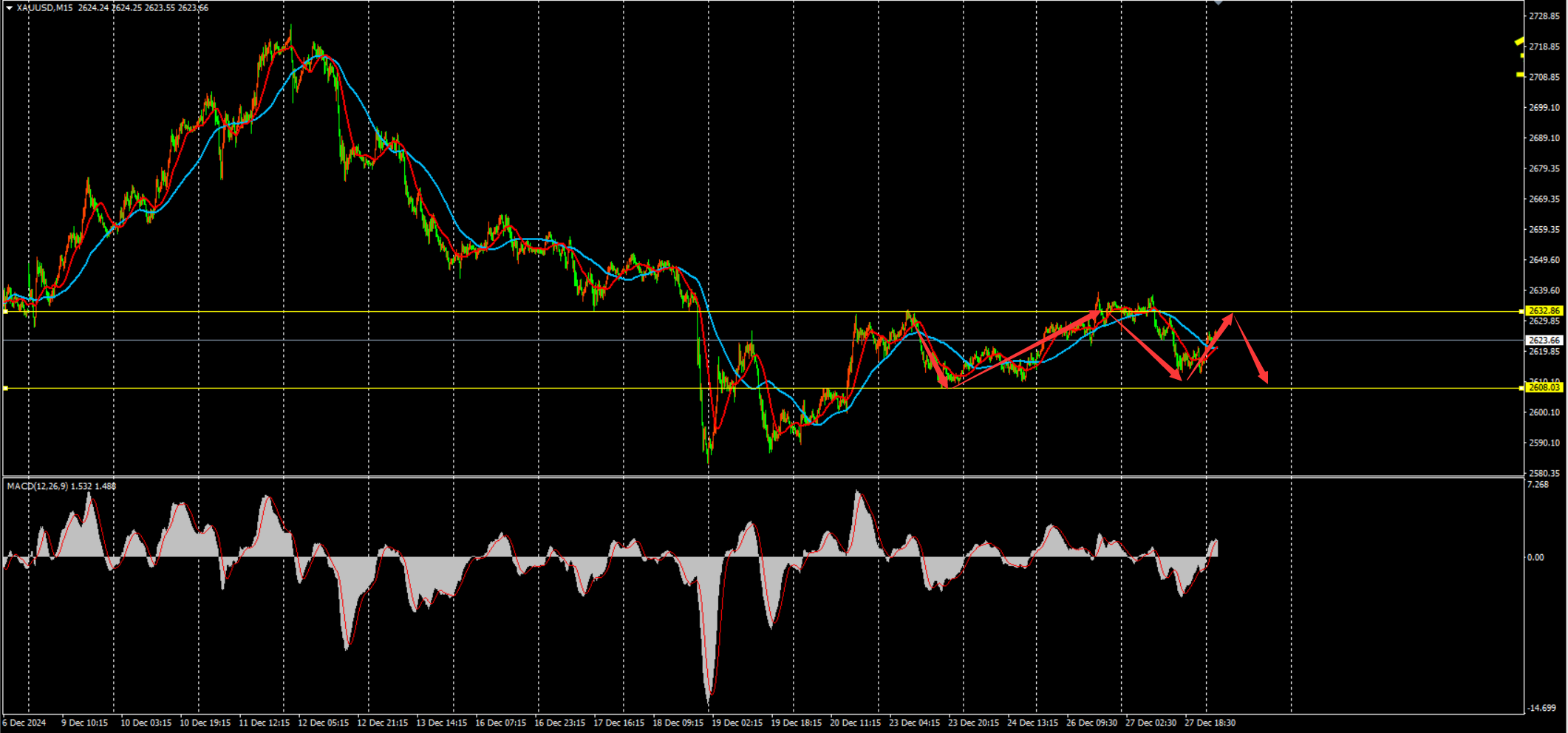Click the 2718.85 price scale value
Image resolution: width=1568 pixels, height=733 pixels.
[1544, 47]
